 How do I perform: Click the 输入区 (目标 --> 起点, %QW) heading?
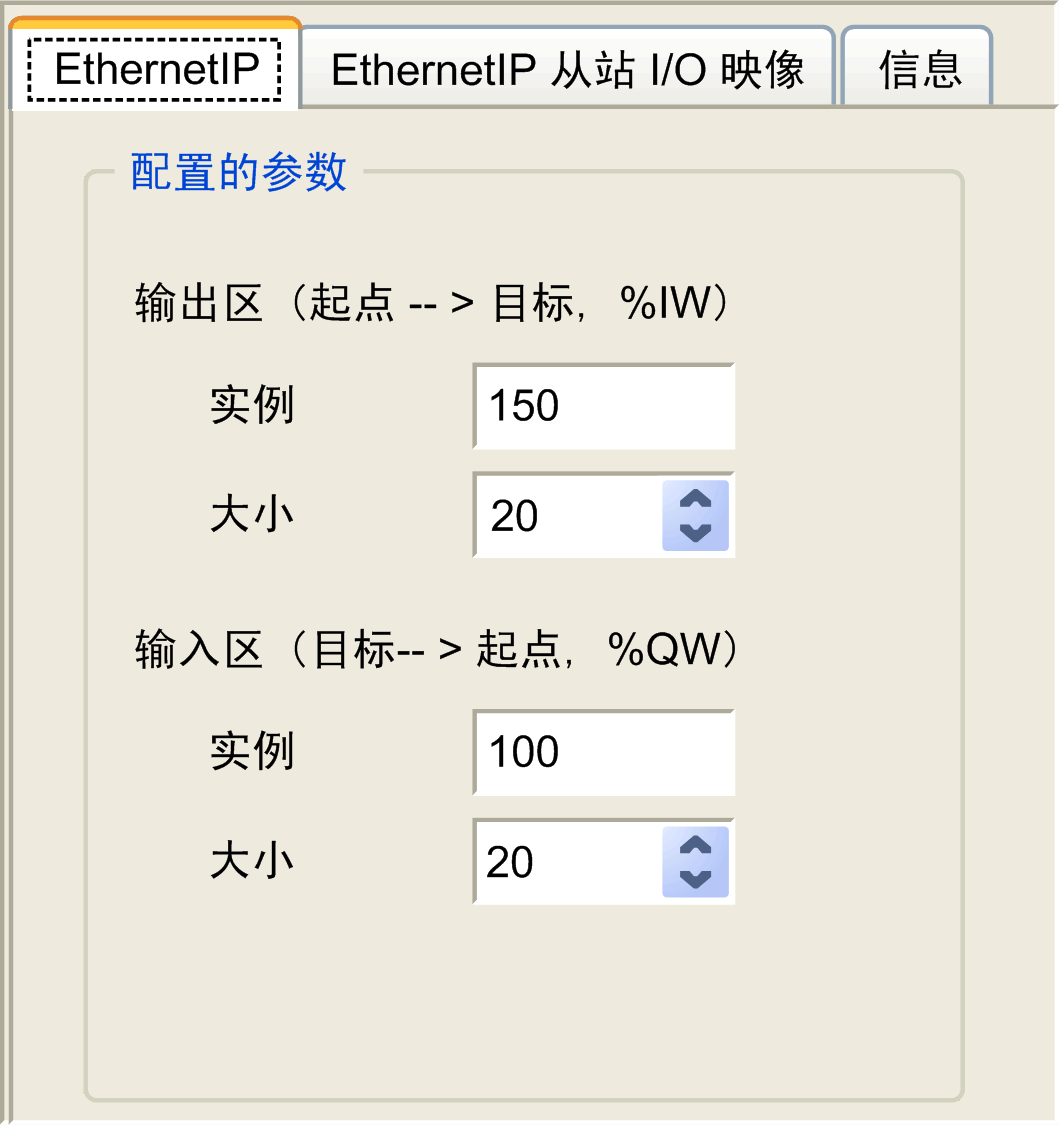pyautogui.click(x=437, y=650)
